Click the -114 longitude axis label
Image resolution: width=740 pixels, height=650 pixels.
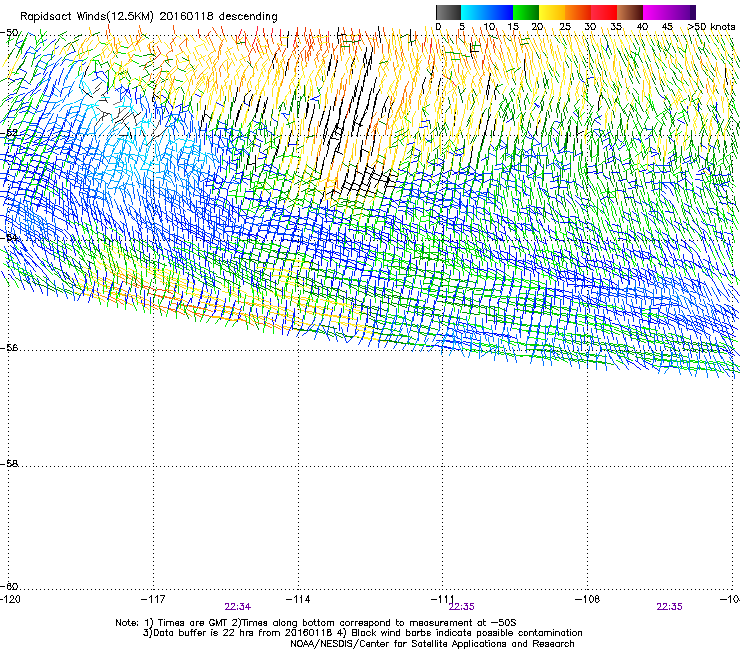coord(298,599)
